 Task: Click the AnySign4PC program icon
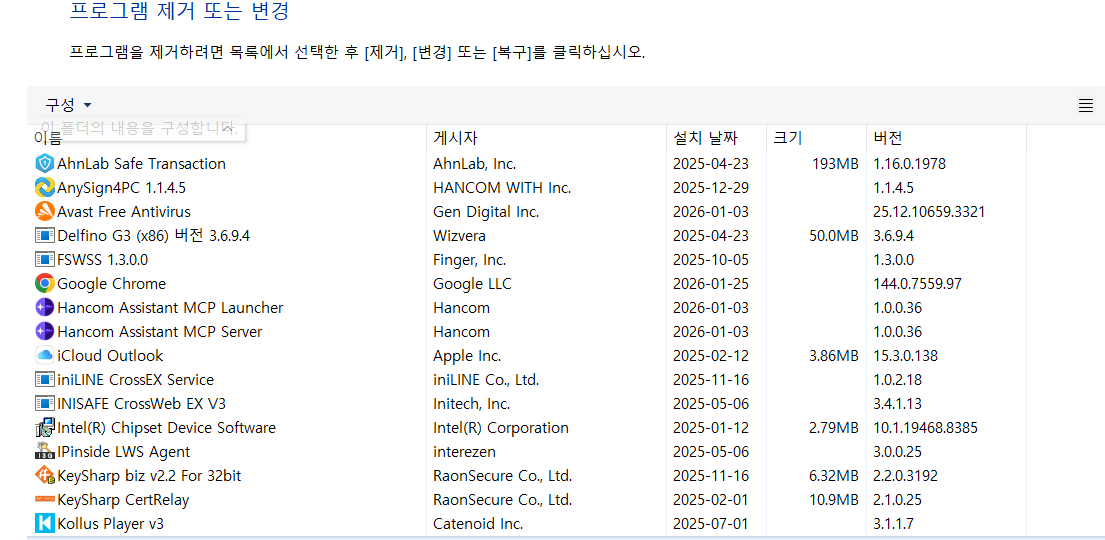point(44,188)
